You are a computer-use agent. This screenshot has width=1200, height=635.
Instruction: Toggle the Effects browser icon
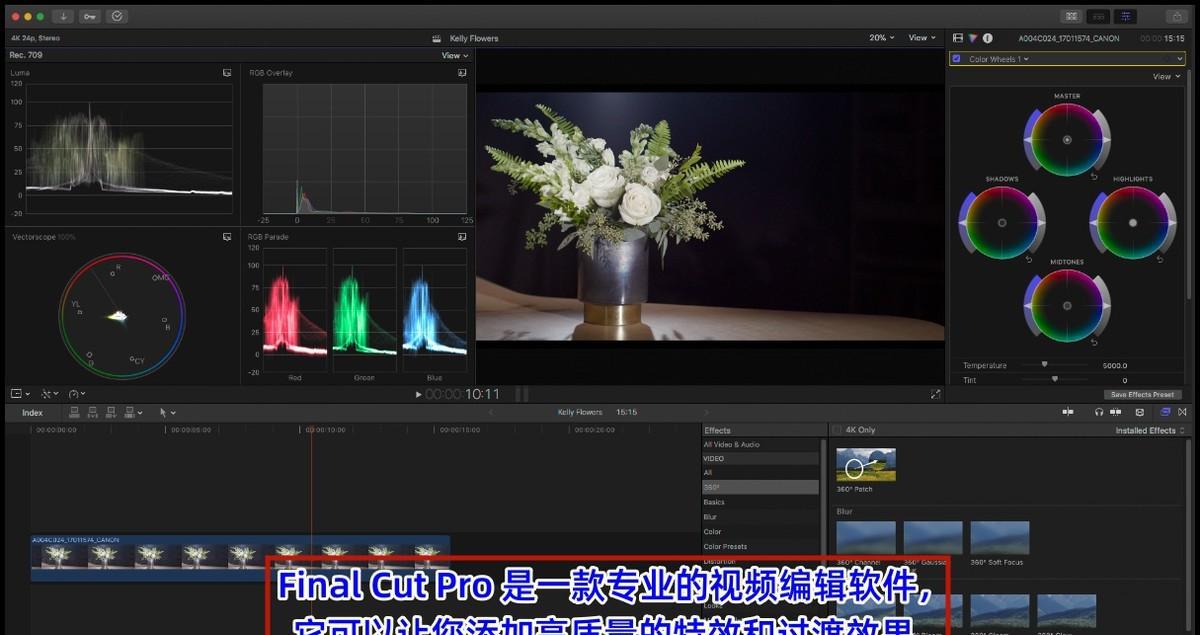(1164, 412)
